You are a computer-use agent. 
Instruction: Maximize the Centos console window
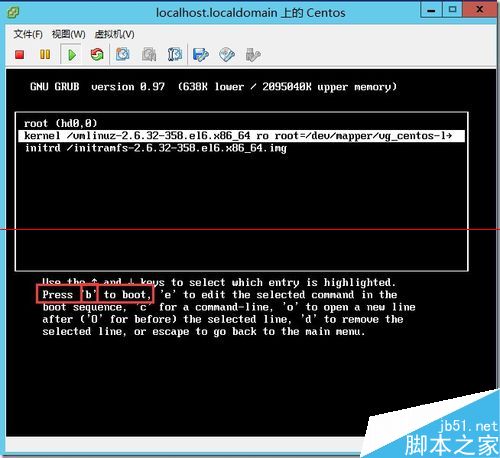point(452,10)
